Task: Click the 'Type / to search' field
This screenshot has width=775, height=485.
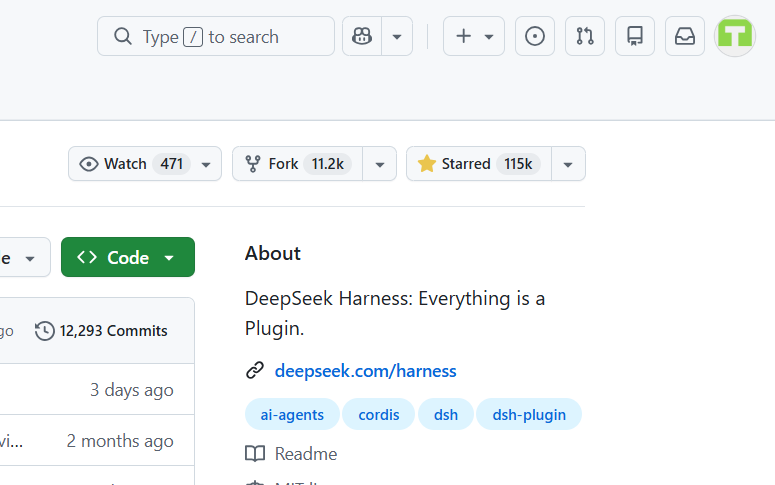Action: point(216,36)
